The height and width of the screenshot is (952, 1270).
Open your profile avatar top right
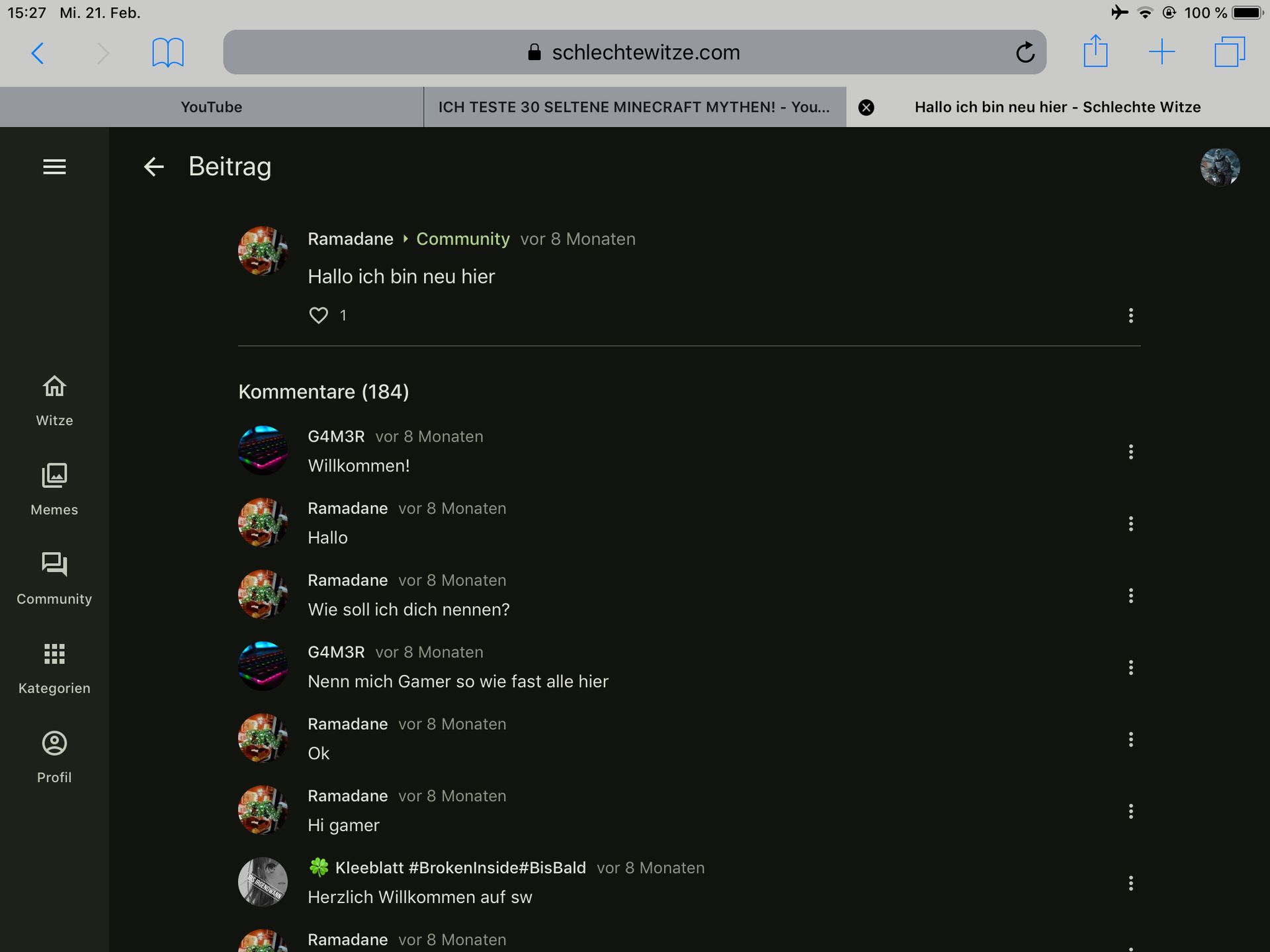coord(1220,167)
